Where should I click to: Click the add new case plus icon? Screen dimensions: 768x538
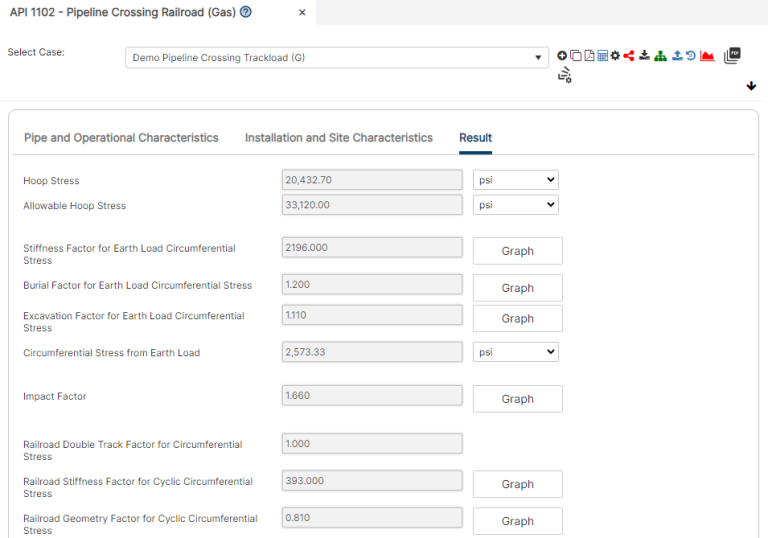(x=562, y=56)
